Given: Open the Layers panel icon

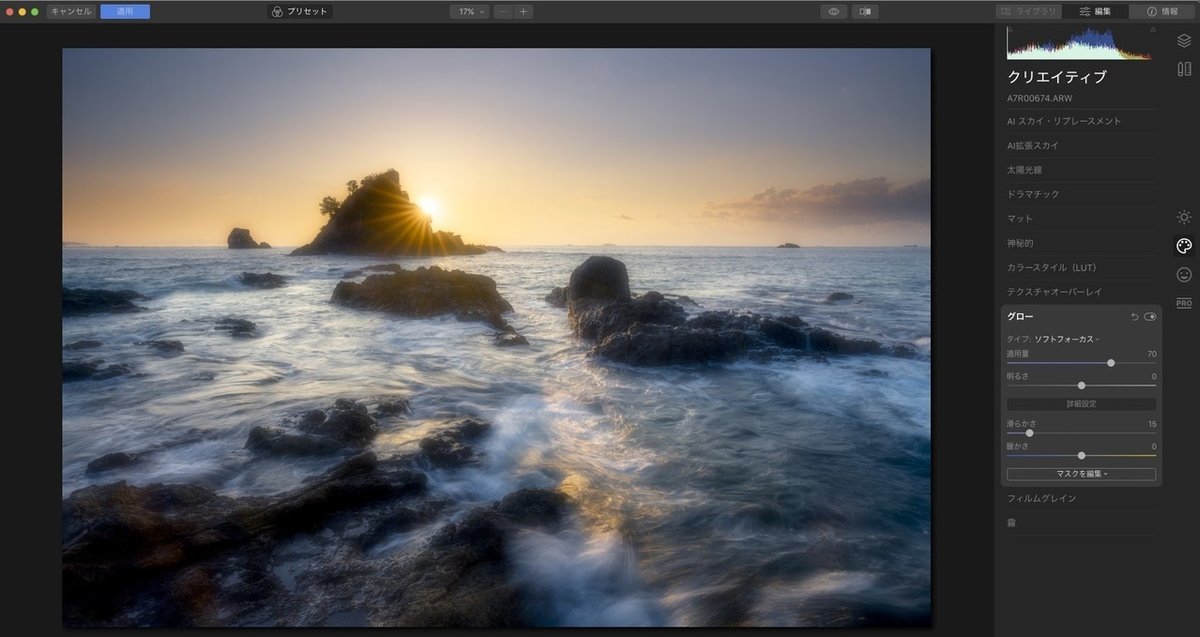Looking at the screenshot, I should click(1184, 41).
